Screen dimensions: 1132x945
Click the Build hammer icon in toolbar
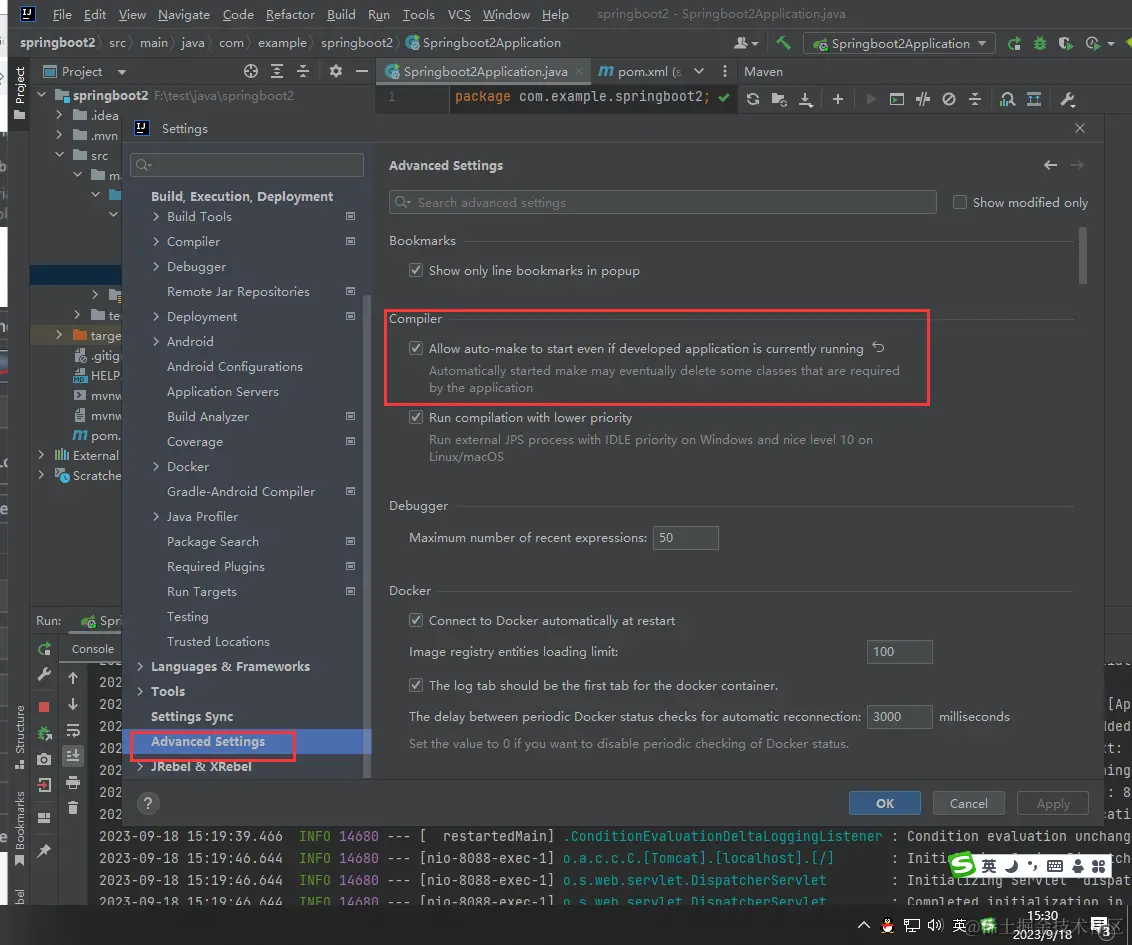(783, 43)
